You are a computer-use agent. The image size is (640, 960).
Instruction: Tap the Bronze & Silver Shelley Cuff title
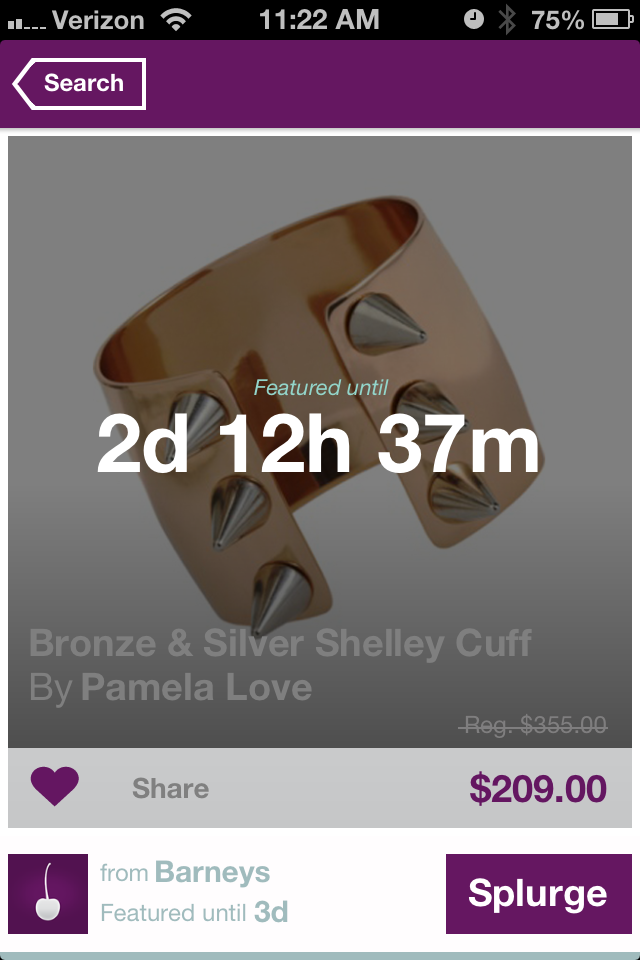[280, 644]
